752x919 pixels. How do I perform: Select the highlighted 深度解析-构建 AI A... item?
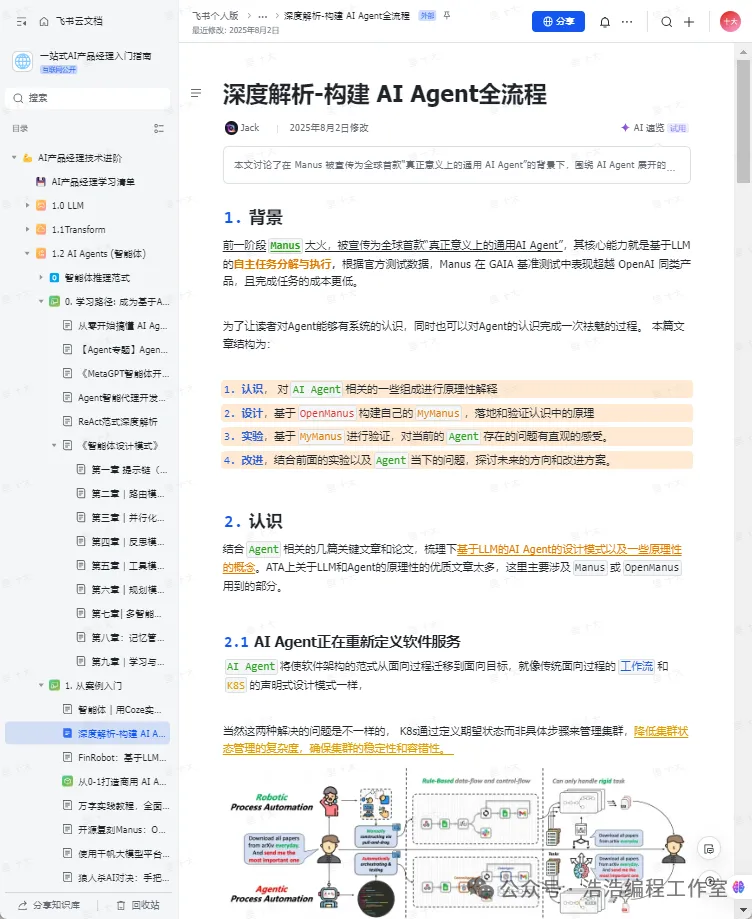(88, 734)
